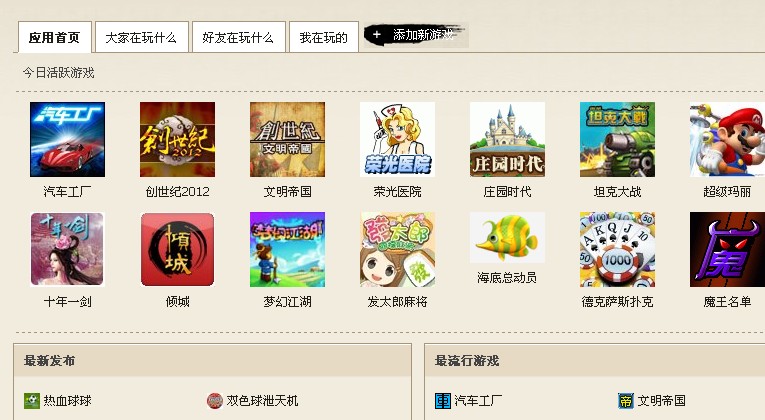765x420 pixels.
Task: Open the 梦幻江湖 text label link
Action: coord(287,302)
